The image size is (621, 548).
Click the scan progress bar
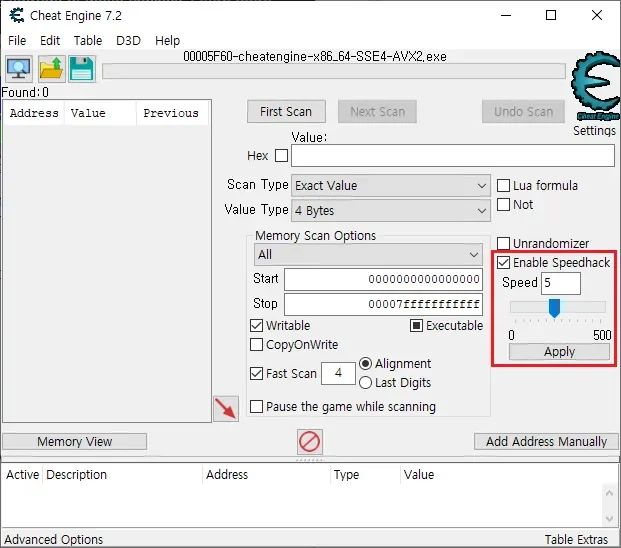coord(333,71)
